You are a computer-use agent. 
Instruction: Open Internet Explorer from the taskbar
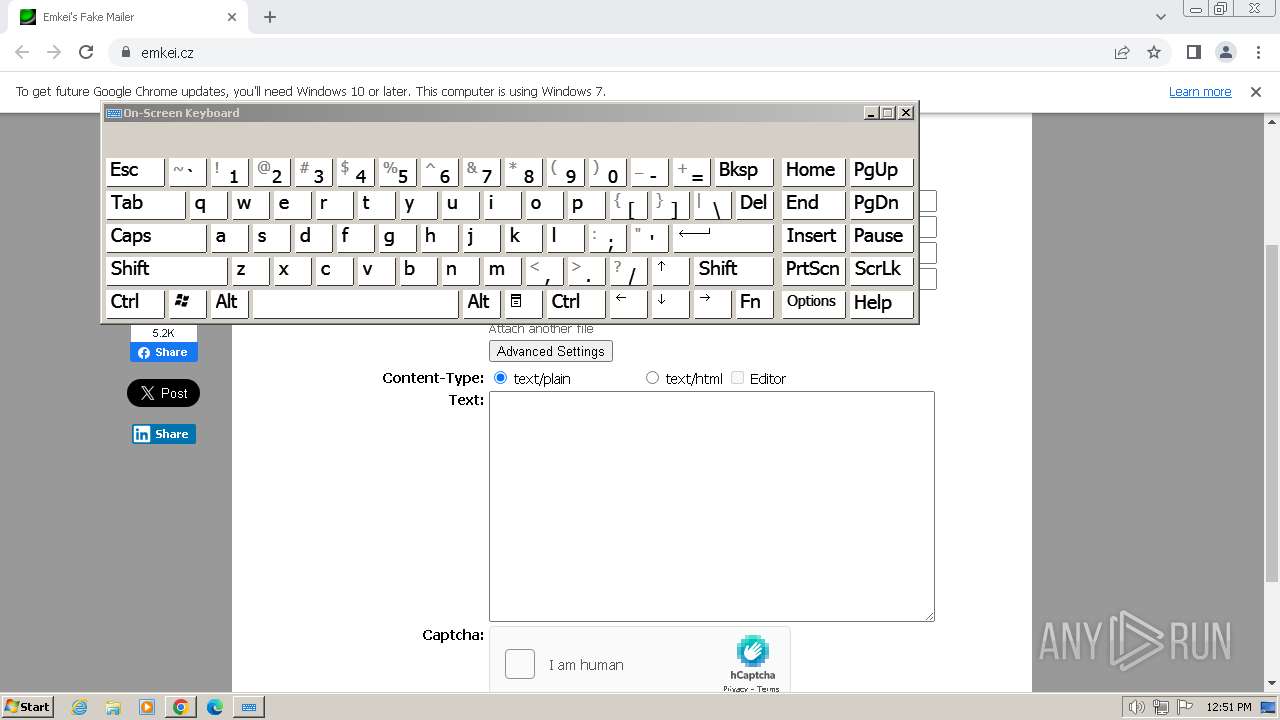click(79, 707)
